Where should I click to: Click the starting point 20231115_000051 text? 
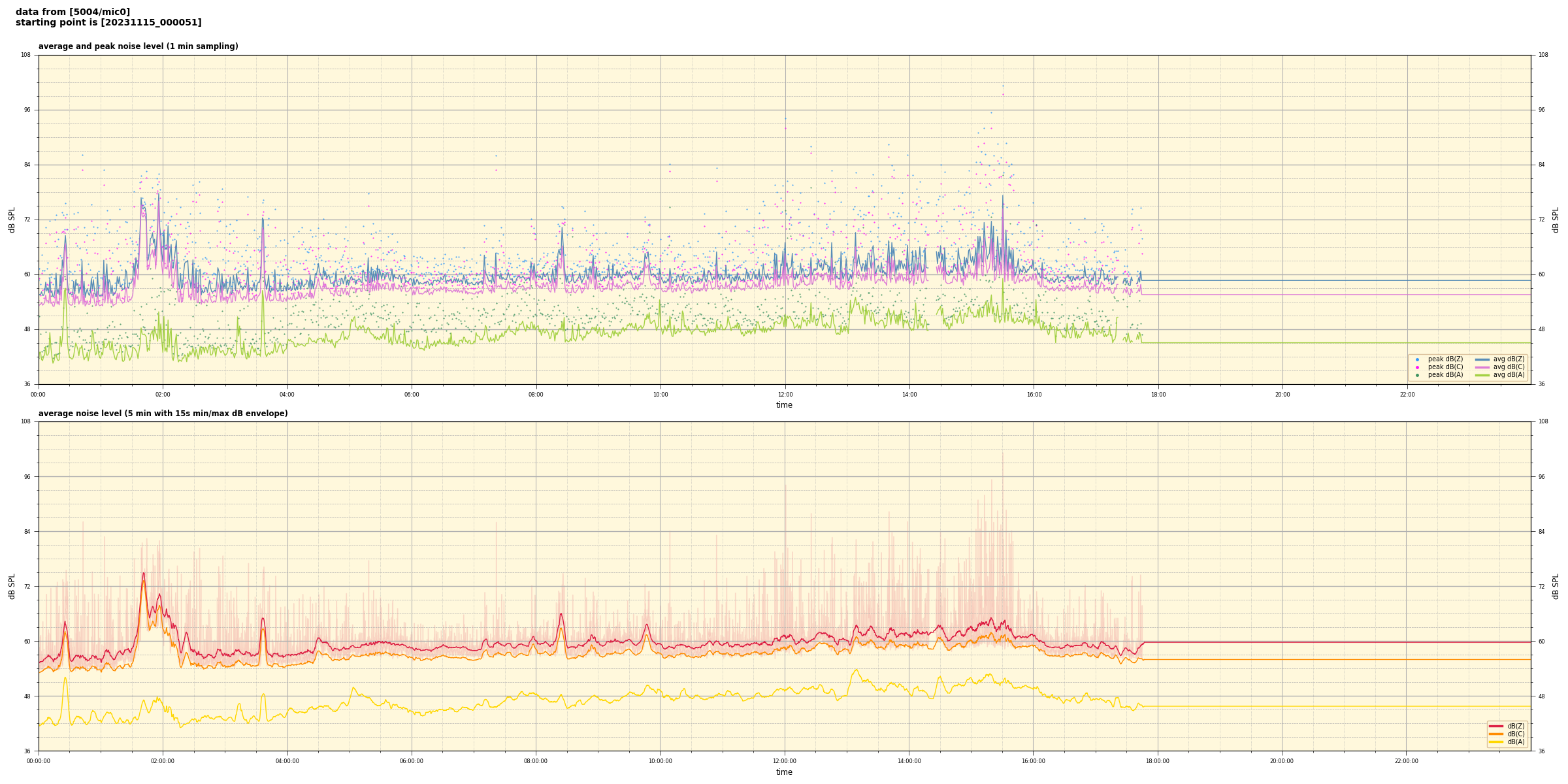click(108, 23)
